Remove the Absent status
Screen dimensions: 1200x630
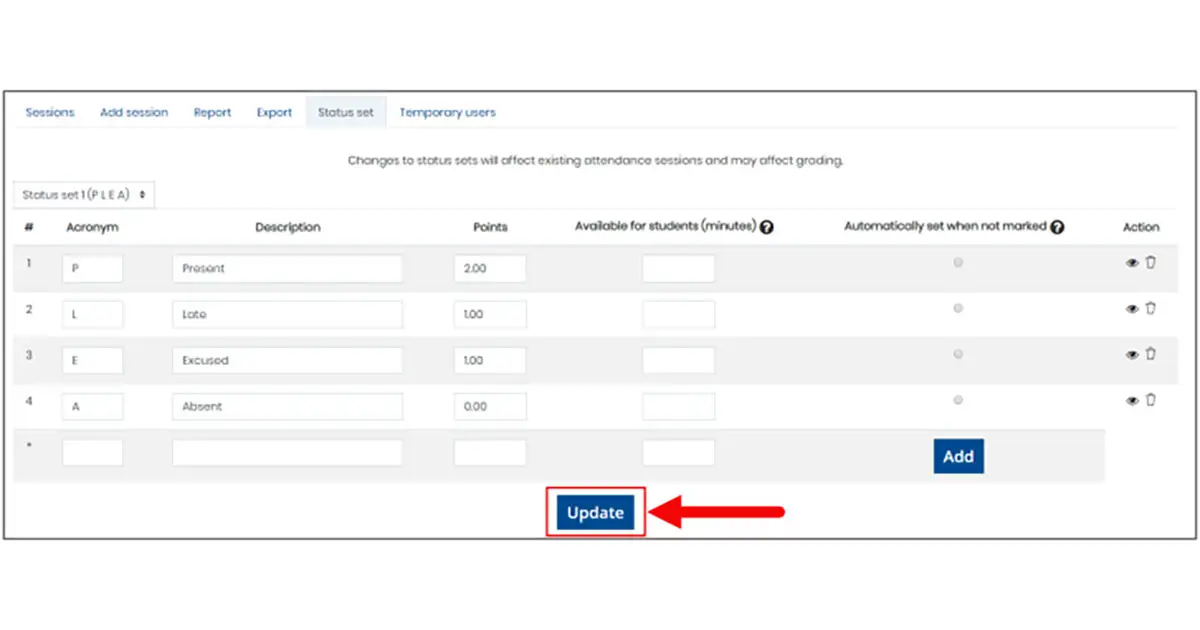(1151, 400)
